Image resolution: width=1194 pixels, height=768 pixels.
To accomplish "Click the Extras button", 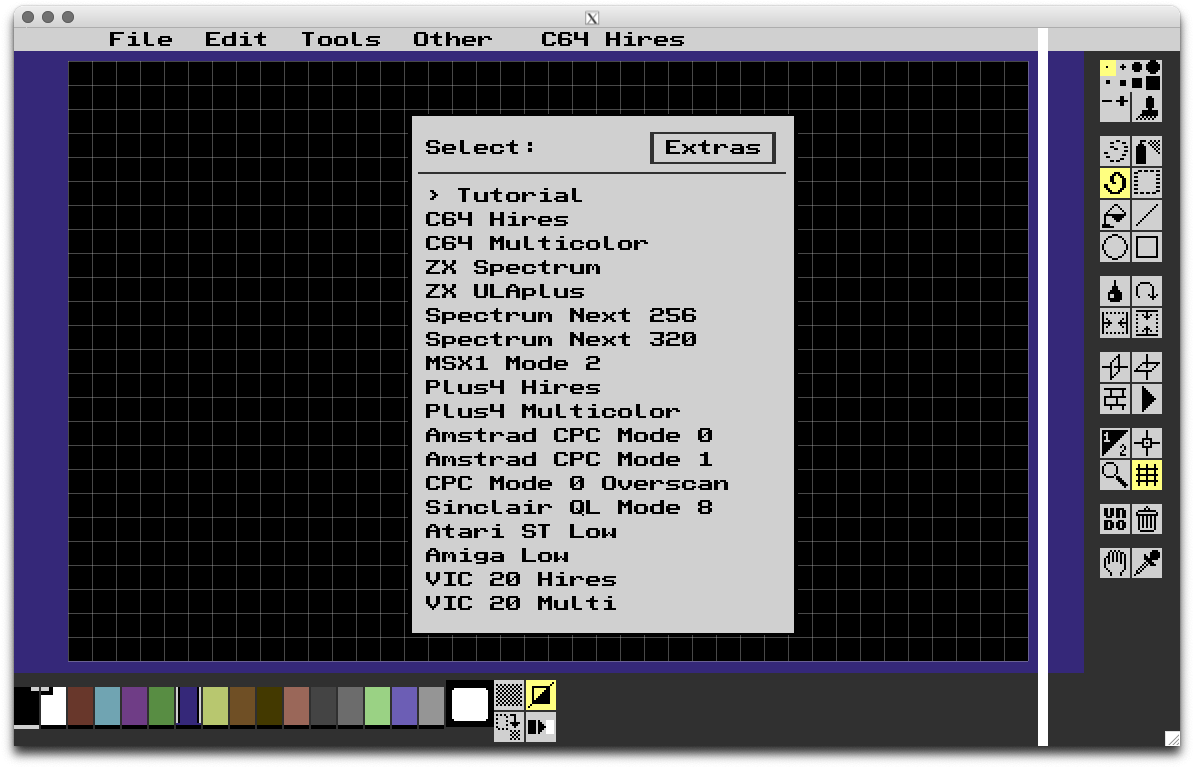I will 713,148.
